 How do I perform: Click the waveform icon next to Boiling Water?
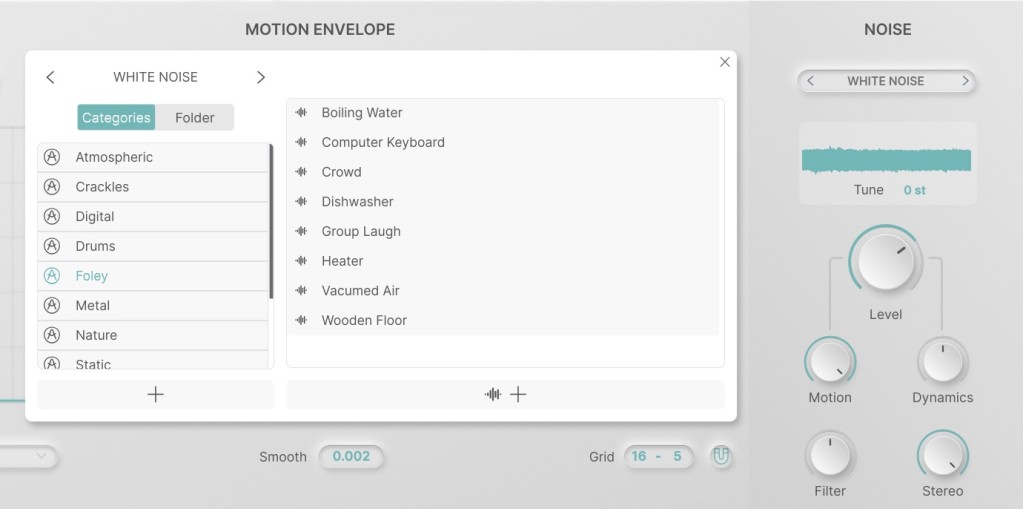point(301,113)
